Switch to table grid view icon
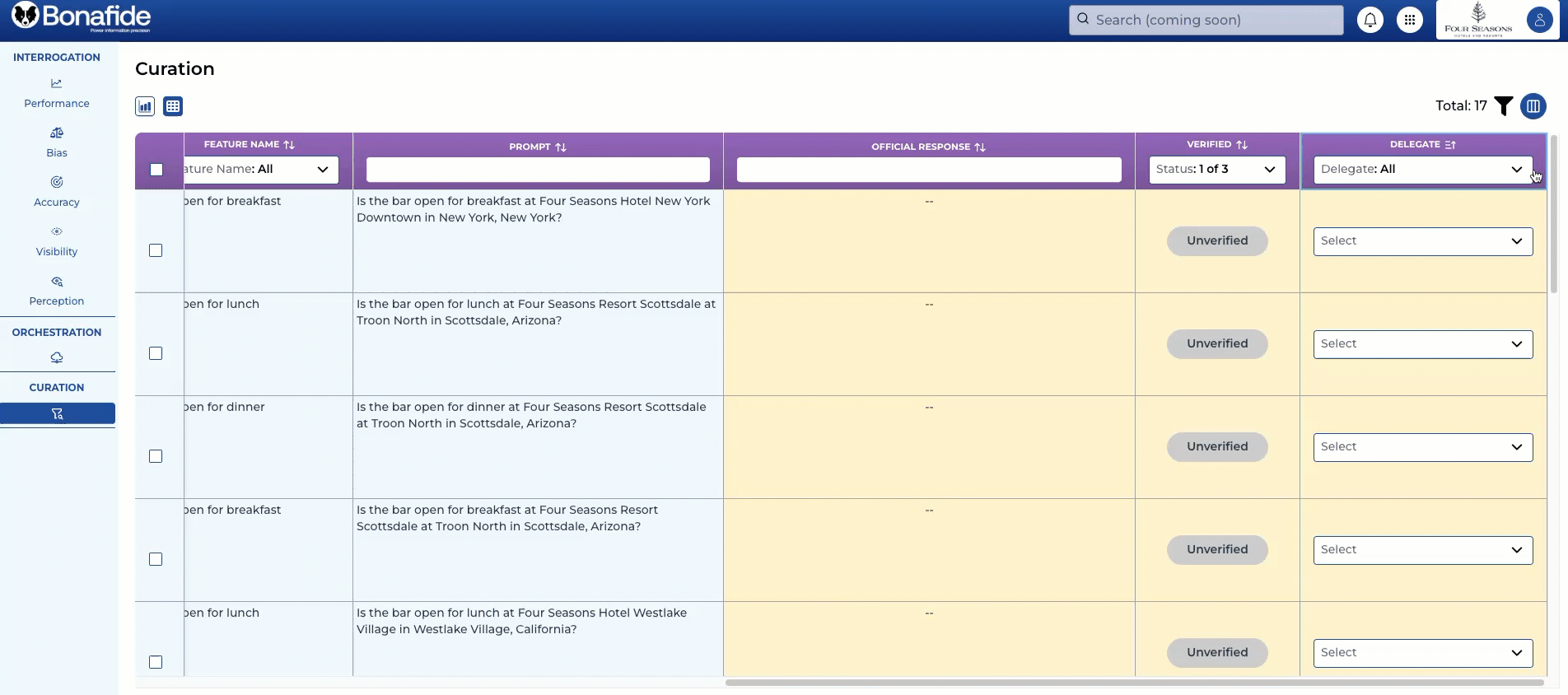 173,106
